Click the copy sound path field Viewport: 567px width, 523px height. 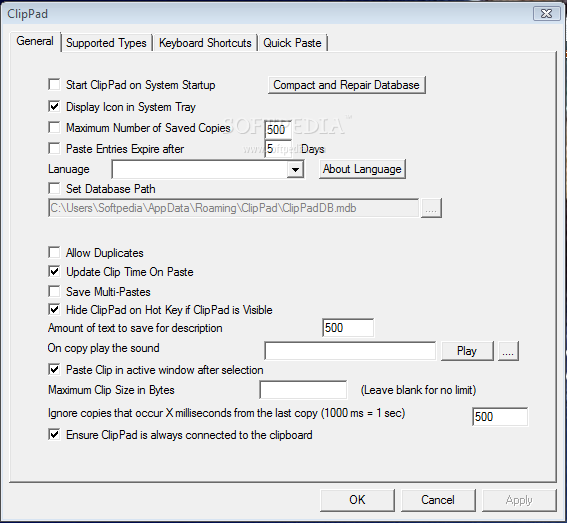350,351
